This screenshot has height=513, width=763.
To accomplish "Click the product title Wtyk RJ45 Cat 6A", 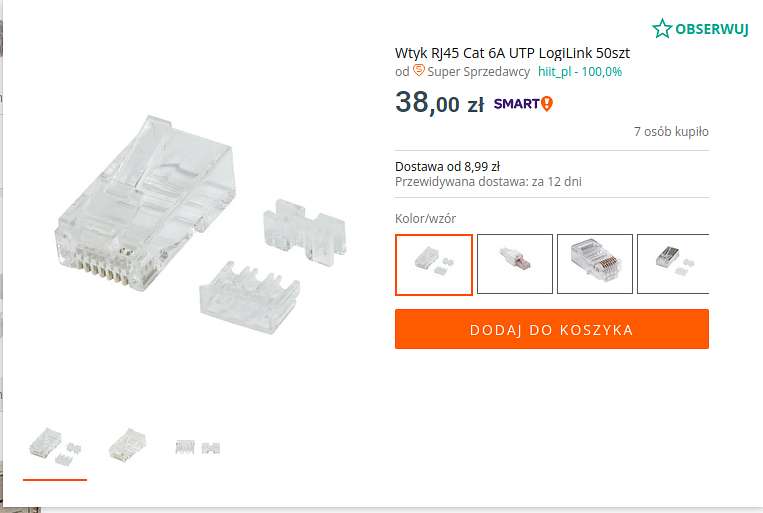I will pyautogui.click(x=512, y=53).
